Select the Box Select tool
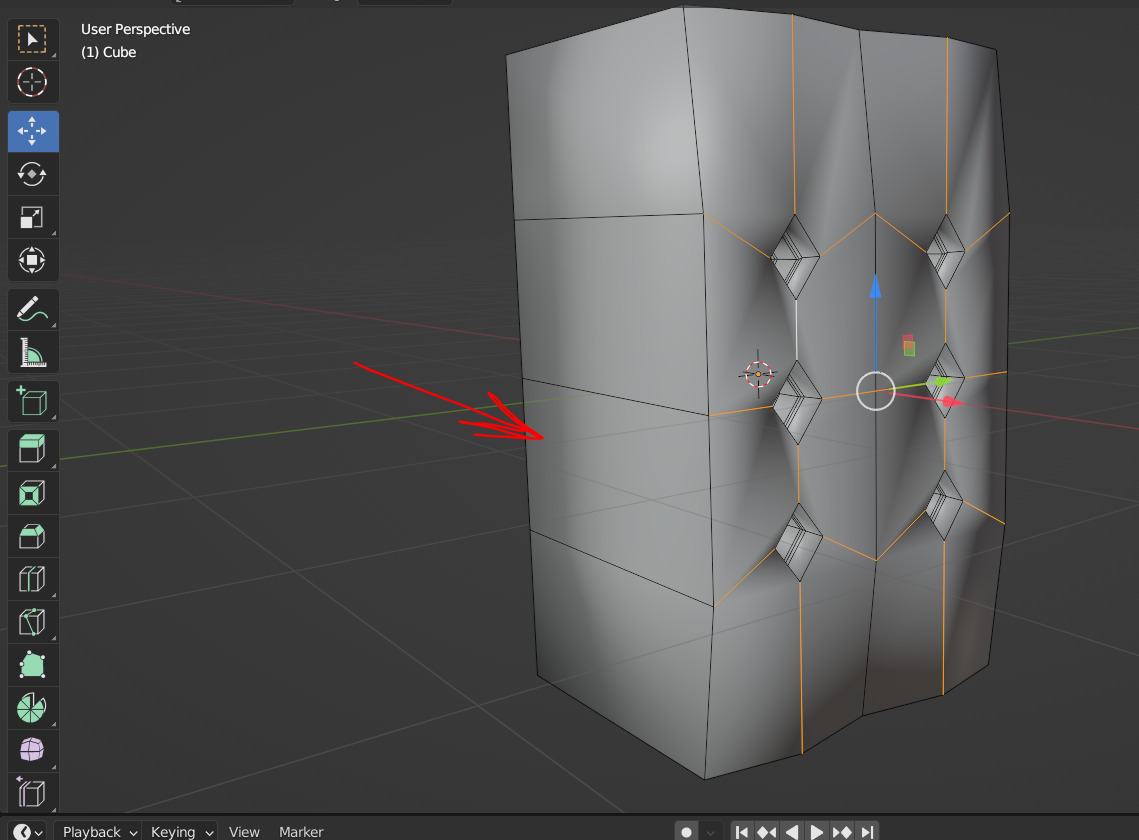 point(33,39)
